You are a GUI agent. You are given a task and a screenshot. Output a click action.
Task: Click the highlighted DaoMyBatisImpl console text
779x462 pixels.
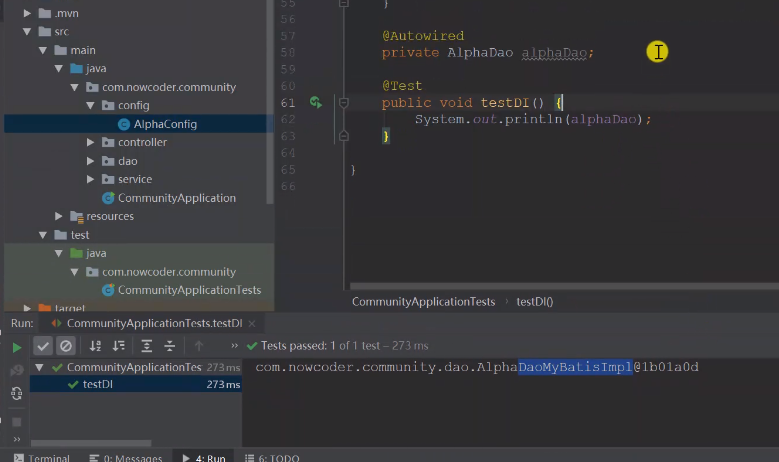coord(575,367)
